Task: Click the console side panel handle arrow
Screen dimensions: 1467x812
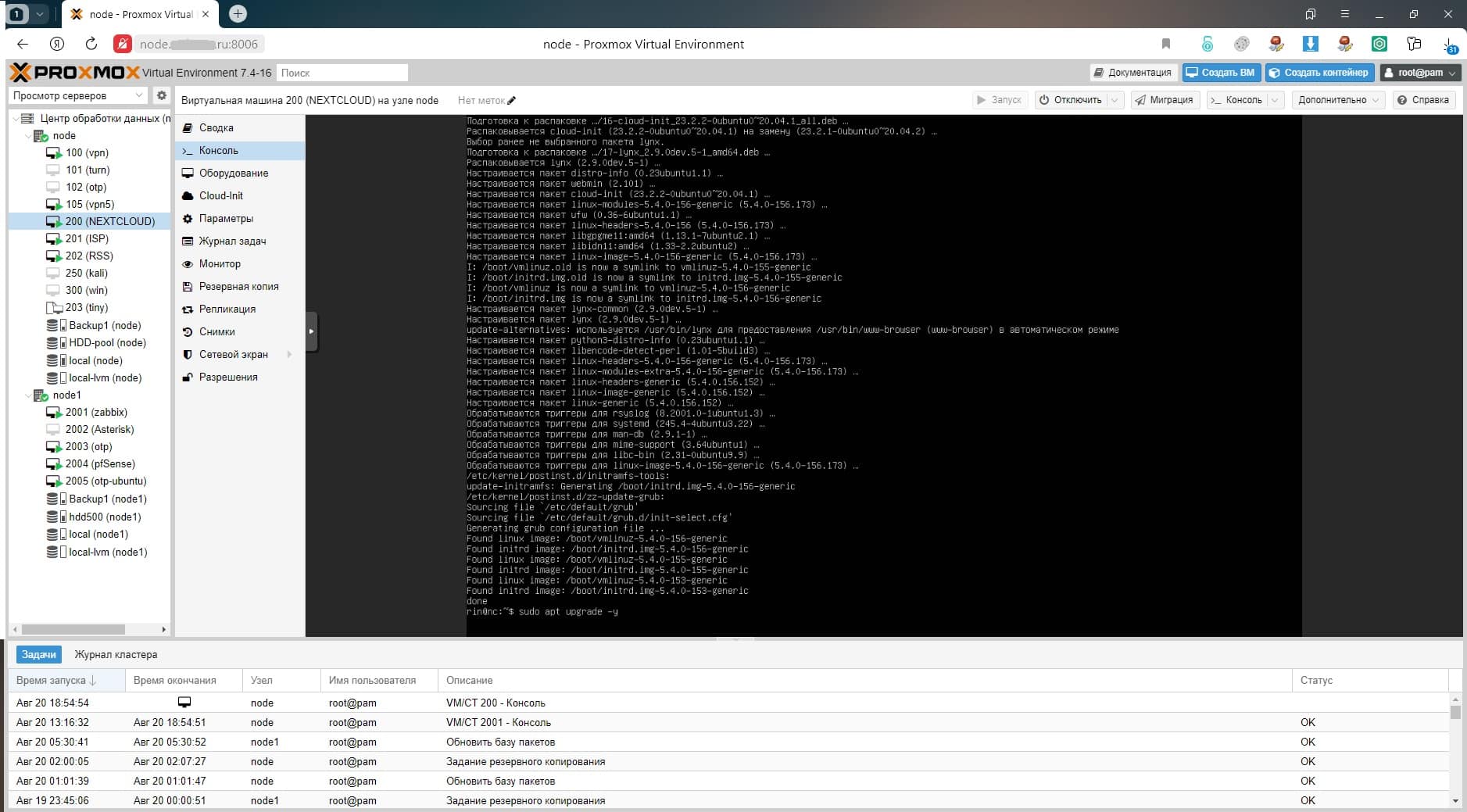Action: tap(311, 331)
